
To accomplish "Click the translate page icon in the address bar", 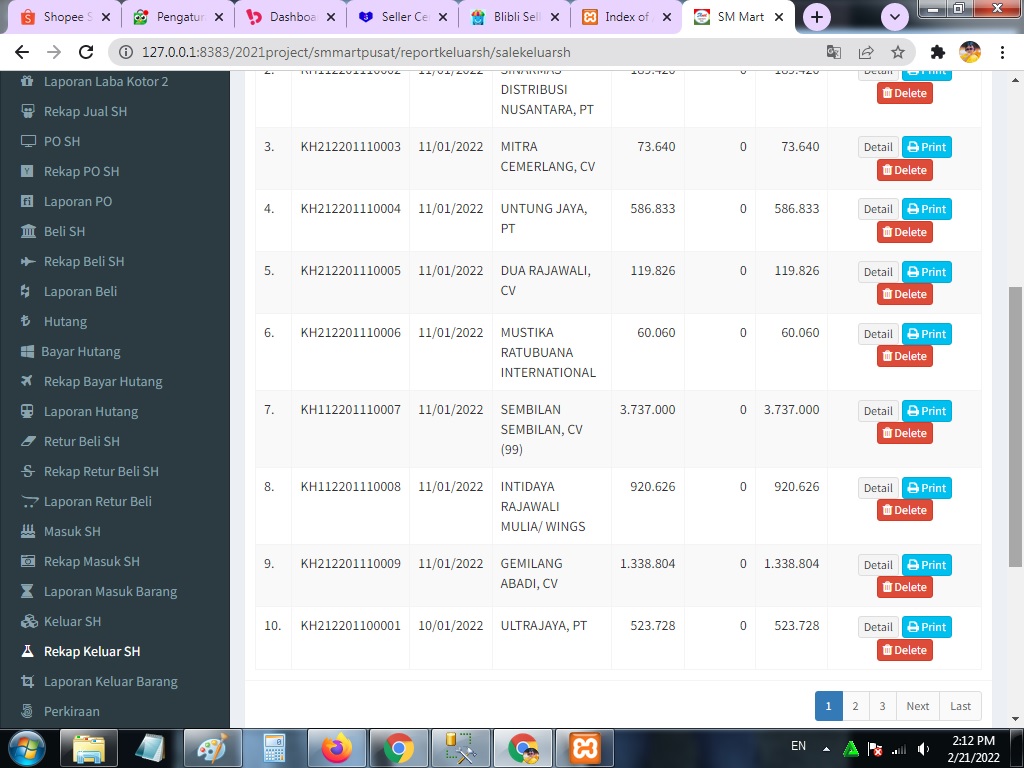I will [833, 52].
